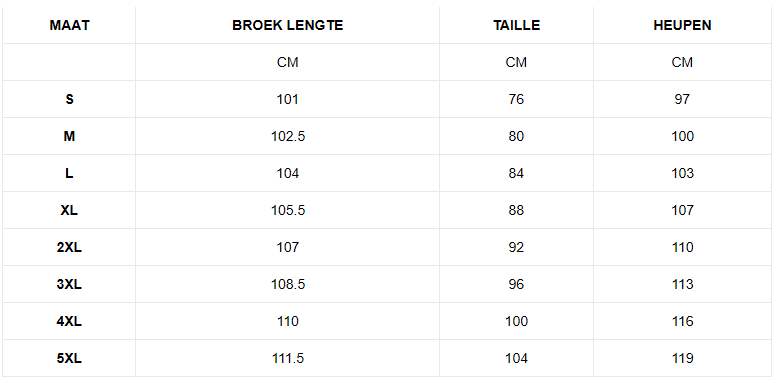Click the 102.5 broek lengte cell
Viewport: 777px width, 383px height.
pyautogui.click(x=288, y=136)
